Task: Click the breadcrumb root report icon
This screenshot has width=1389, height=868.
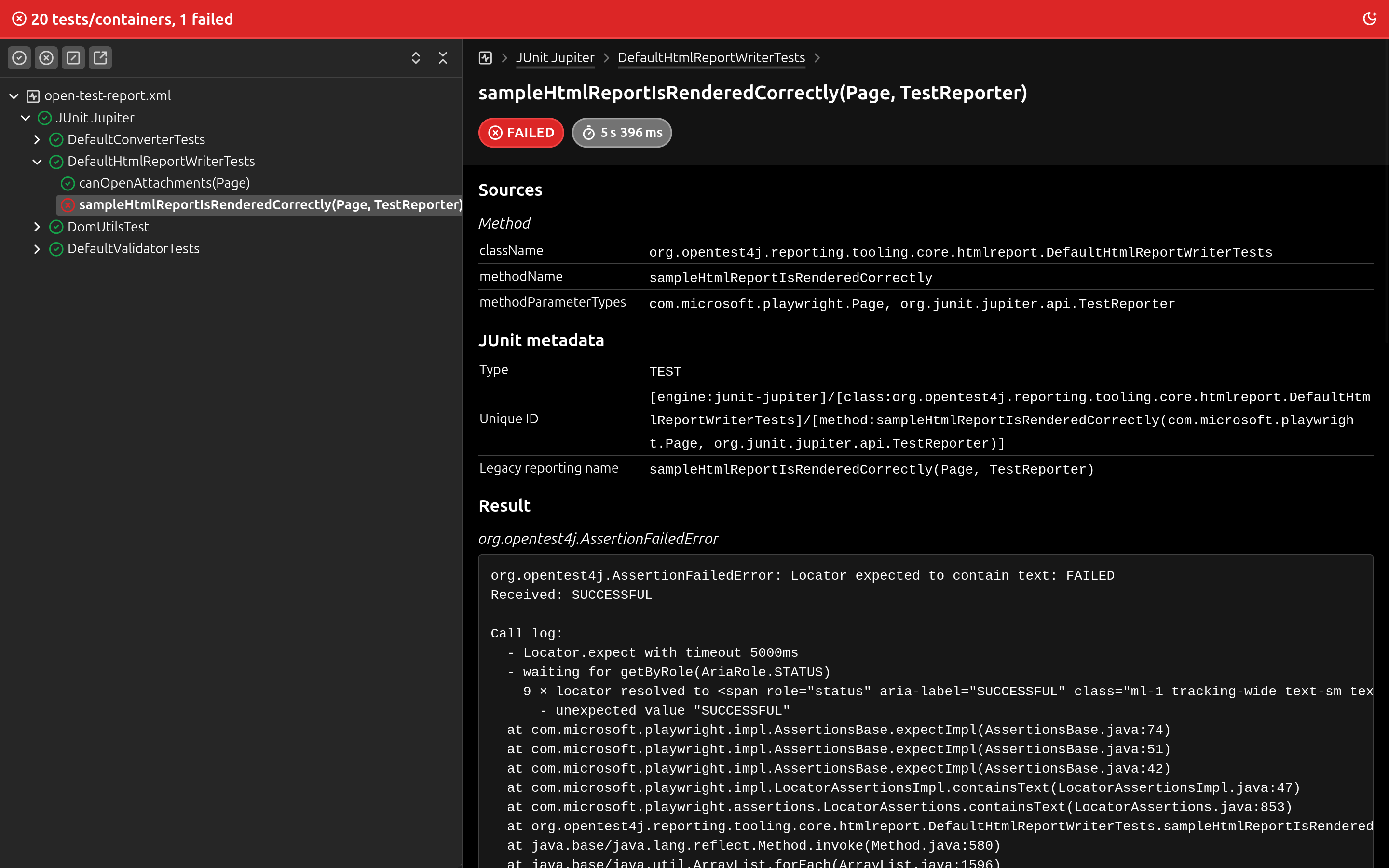Action: pyautogui.click(x=486, y=58)
